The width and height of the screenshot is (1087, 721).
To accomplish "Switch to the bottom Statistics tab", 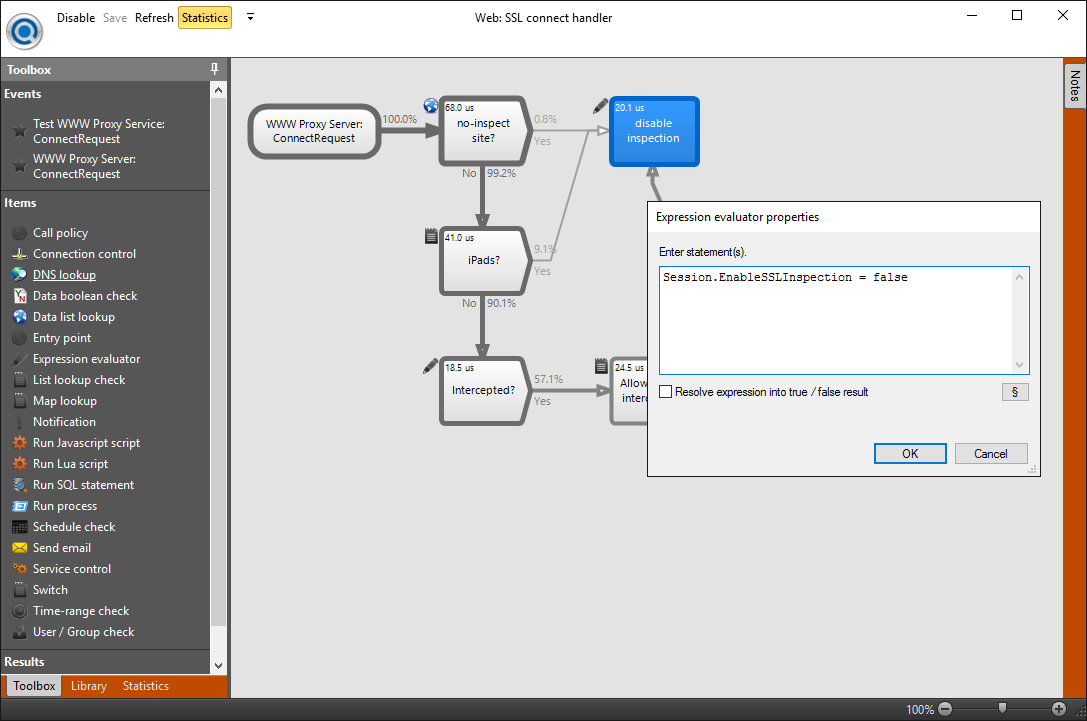I will tap(146, 686).
